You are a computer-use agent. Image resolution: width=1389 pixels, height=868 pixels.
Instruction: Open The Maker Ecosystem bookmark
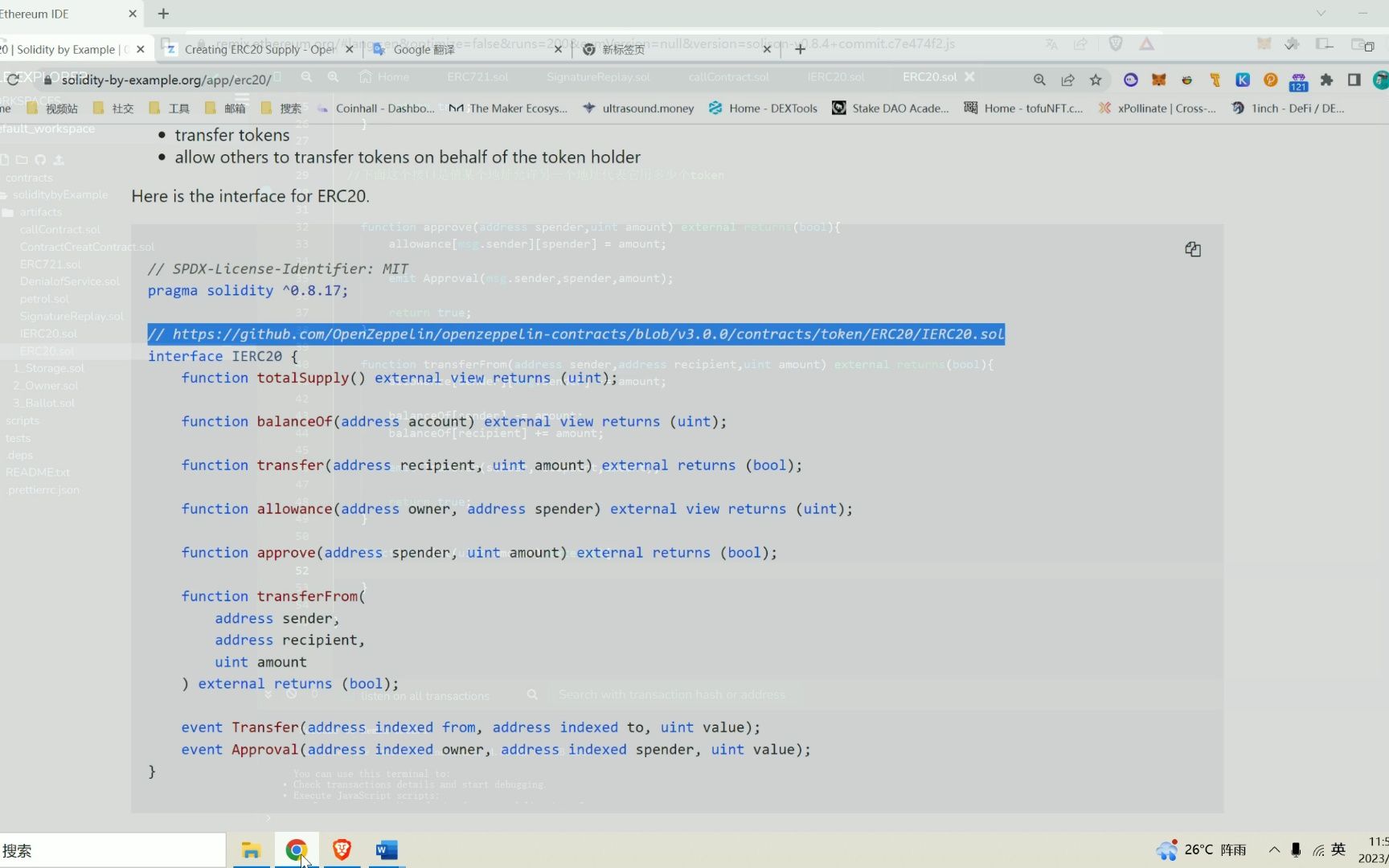tap(508, 108)
